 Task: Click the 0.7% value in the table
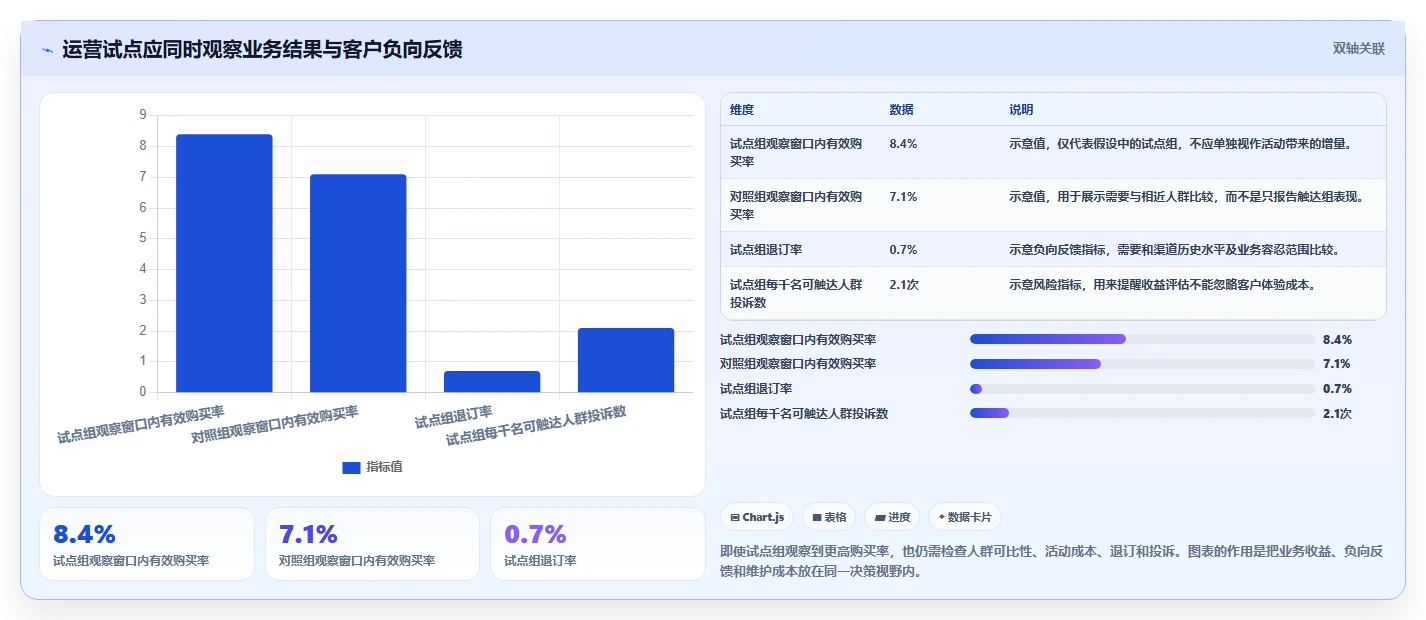[903, 250]
